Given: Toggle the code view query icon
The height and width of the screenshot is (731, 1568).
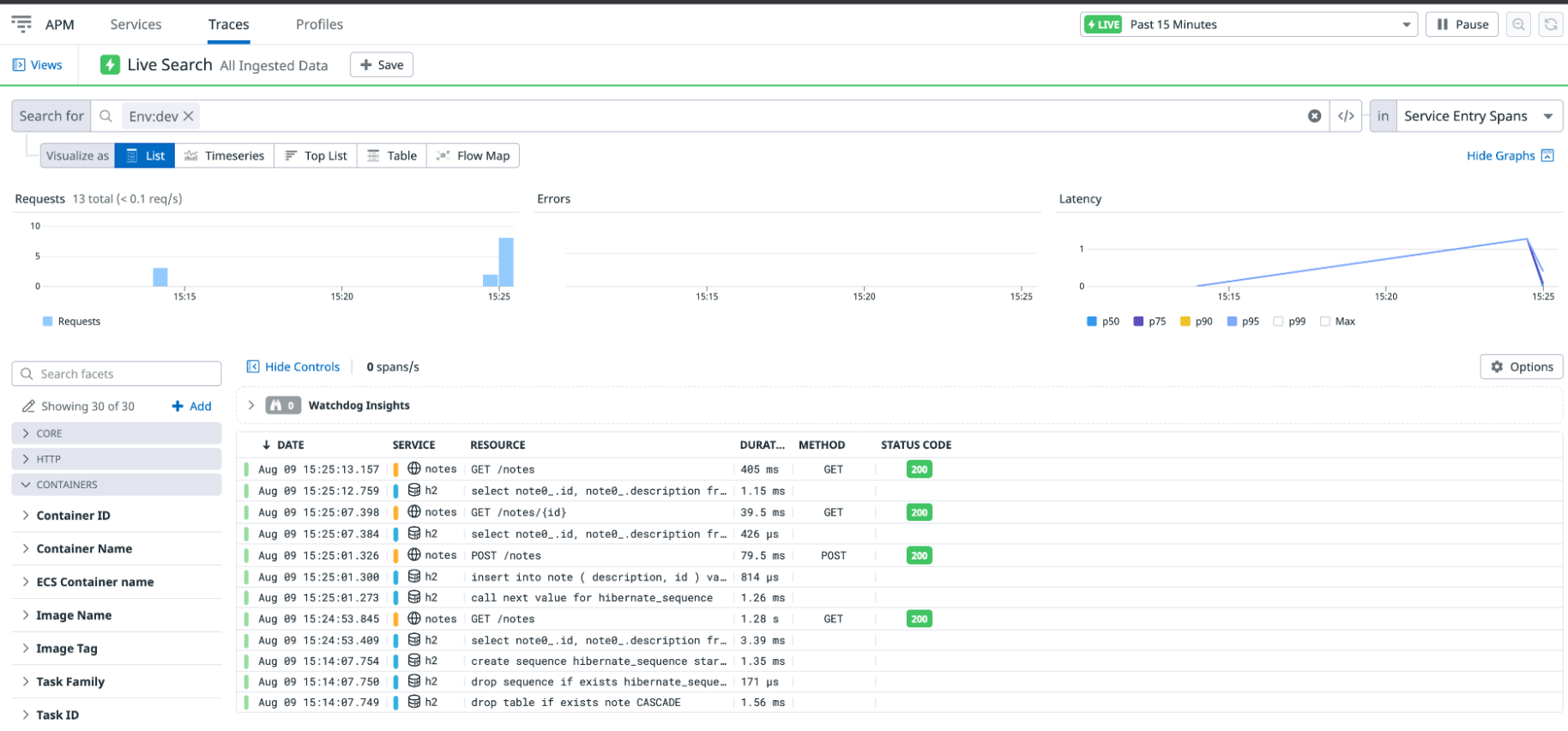Looking at the screenshot, I should (x=1346, y=116).
